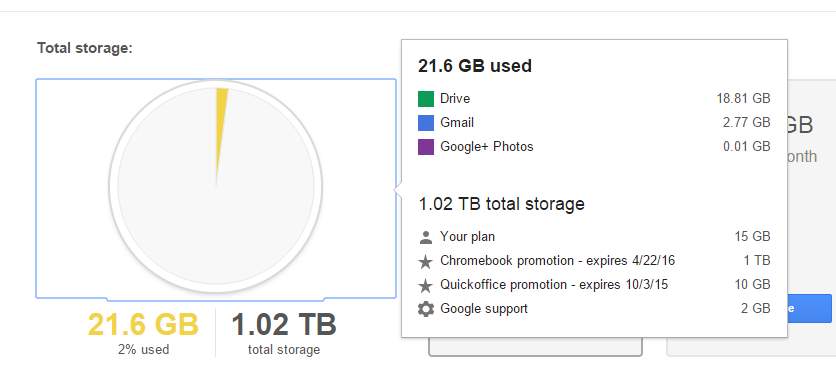This screenshot has width=836, height=392.
Task: Click the yellow 21.6 GB used figure
Action: 143,325
